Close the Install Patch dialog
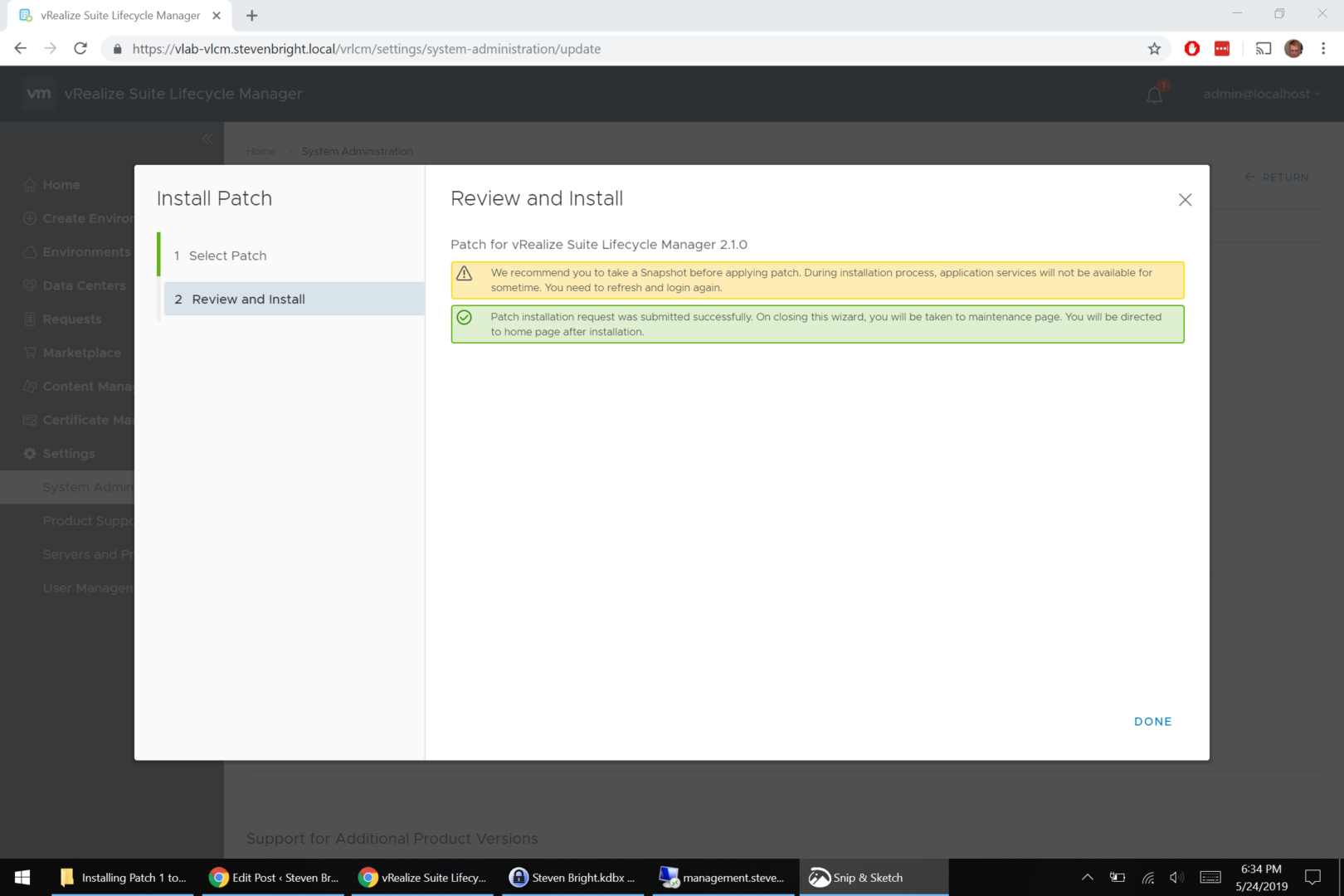This screenshot has width=1344, height=896. tap(1185, 200)
